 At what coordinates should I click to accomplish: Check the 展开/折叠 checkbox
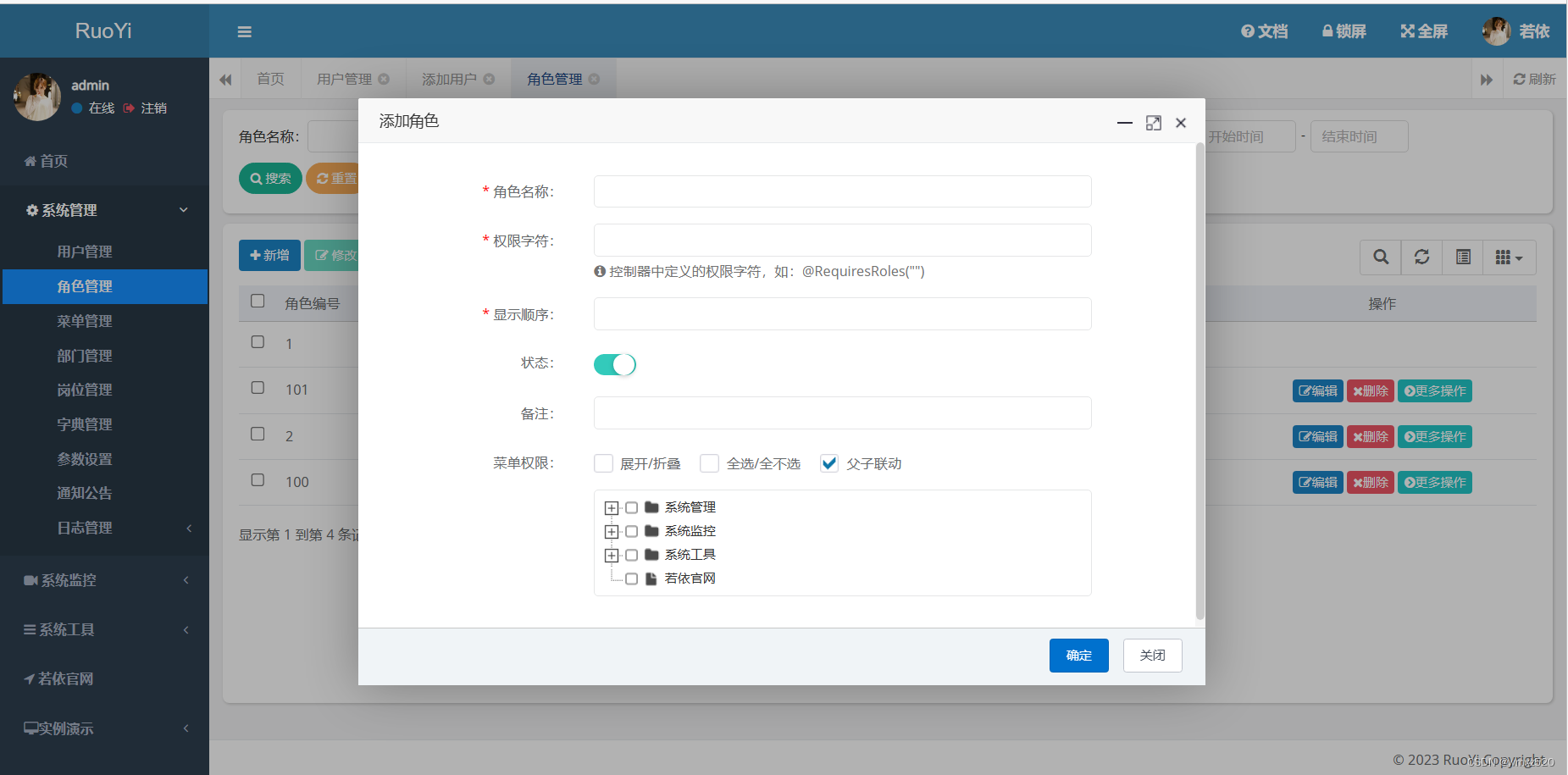603,463
